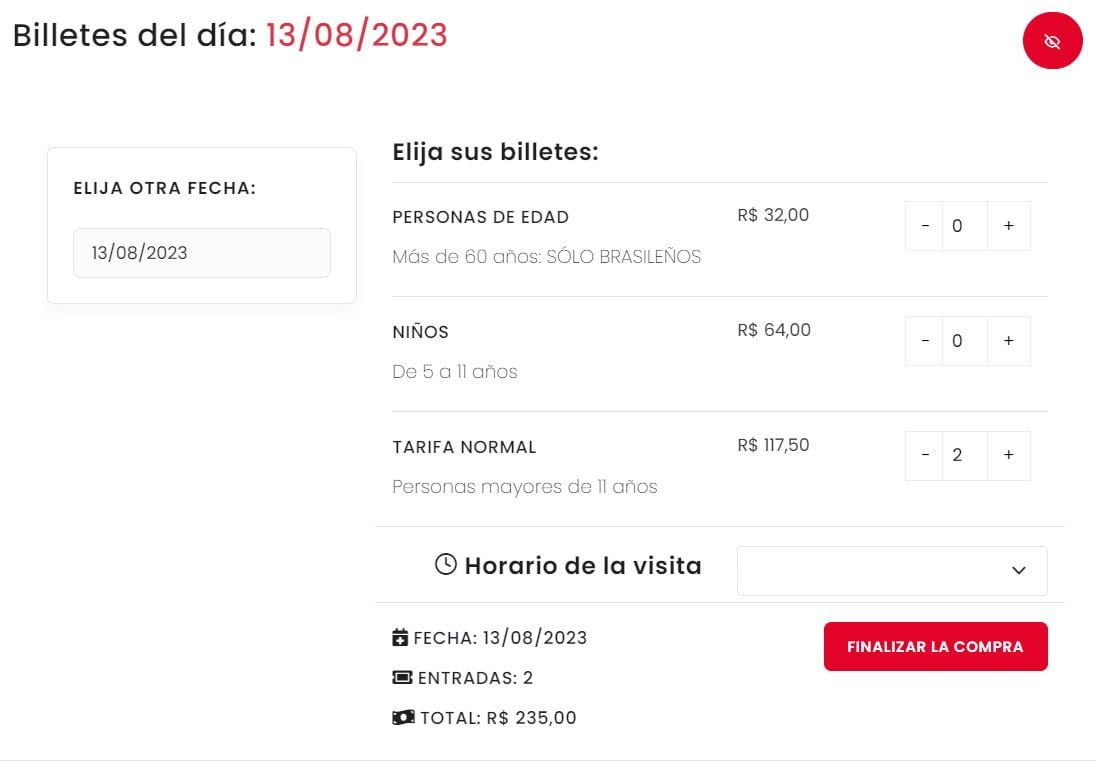Decrease TARIFA NORMAL count with minus

923,455
